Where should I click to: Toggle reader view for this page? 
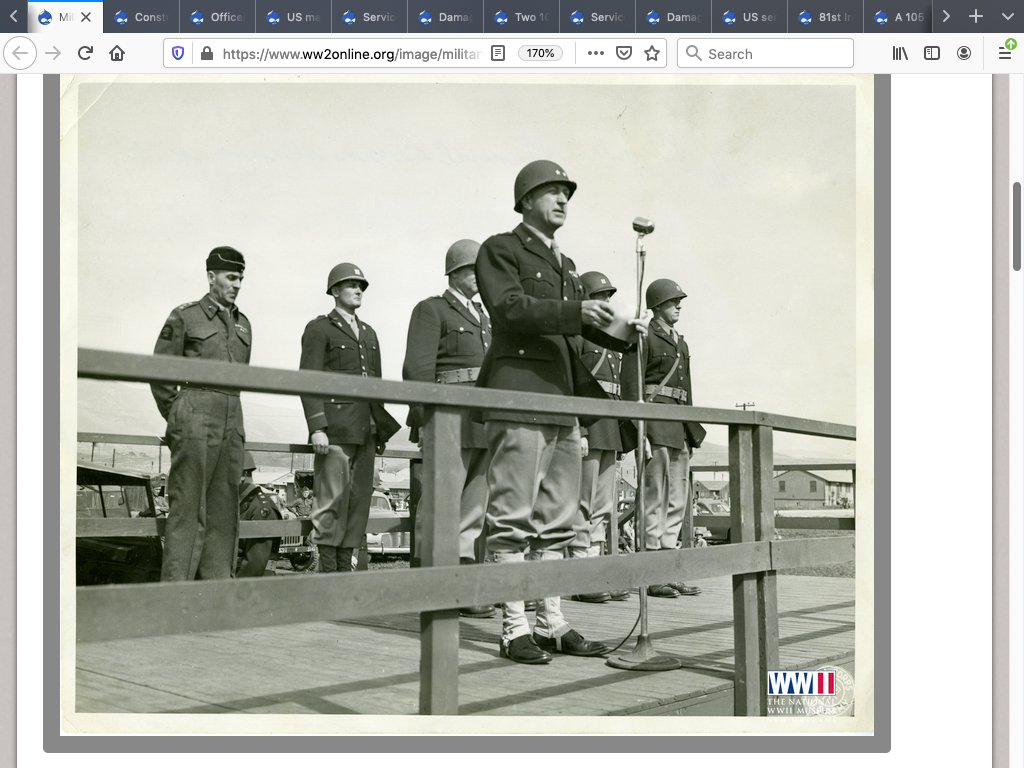point(498,53)
